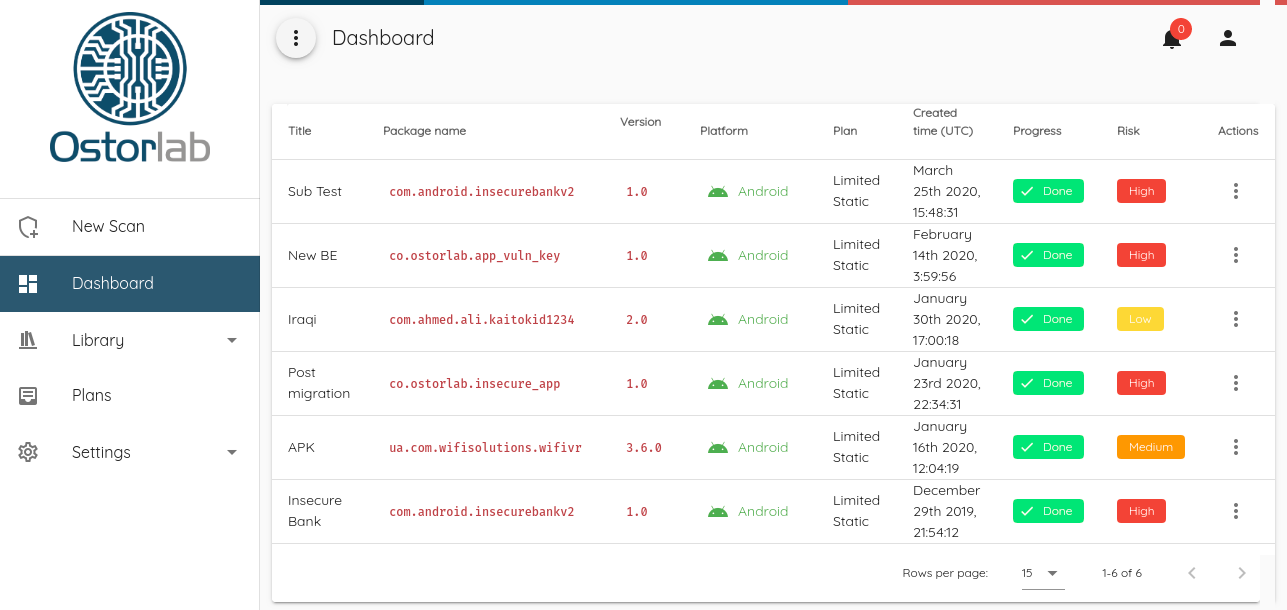Click Done badge for Insecure Bank

pyautogui.click(x=1048, y=511)
